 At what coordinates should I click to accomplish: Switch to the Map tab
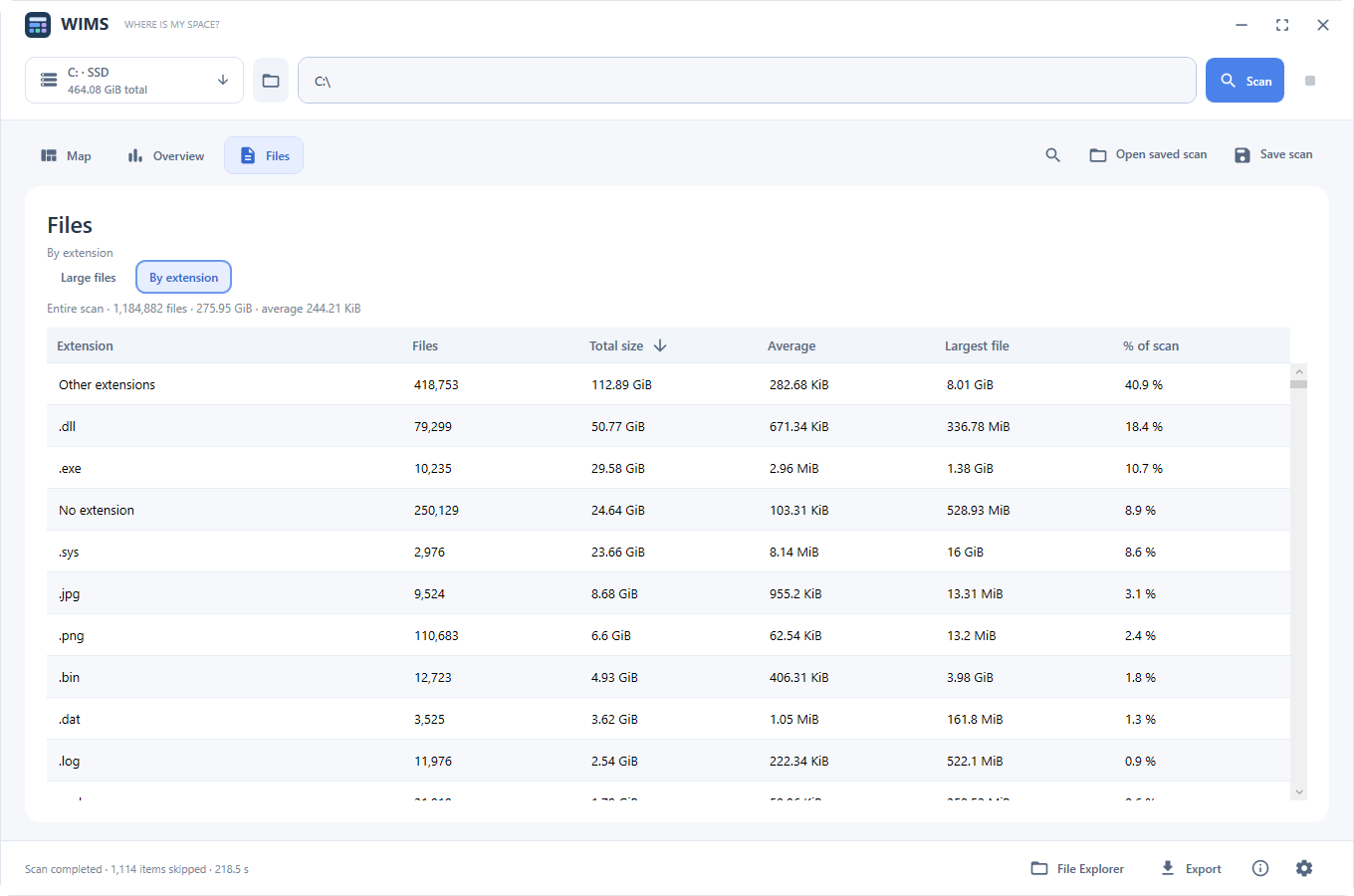(x=66, y=155)
